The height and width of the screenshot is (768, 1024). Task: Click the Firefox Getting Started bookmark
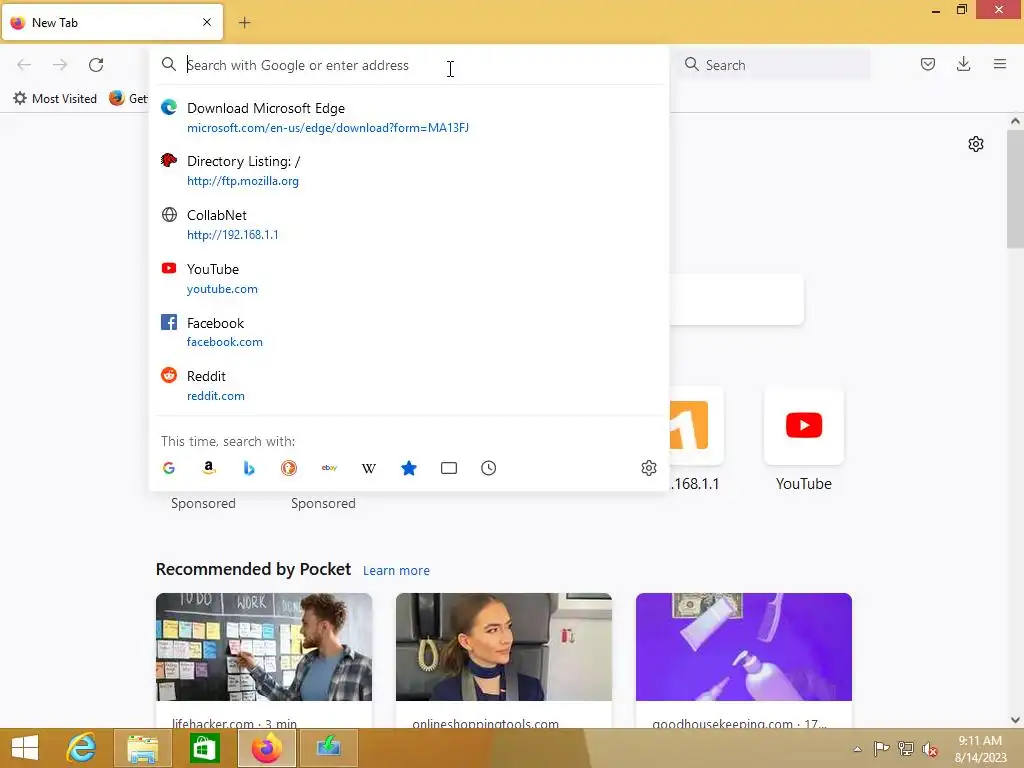(128, 99)
